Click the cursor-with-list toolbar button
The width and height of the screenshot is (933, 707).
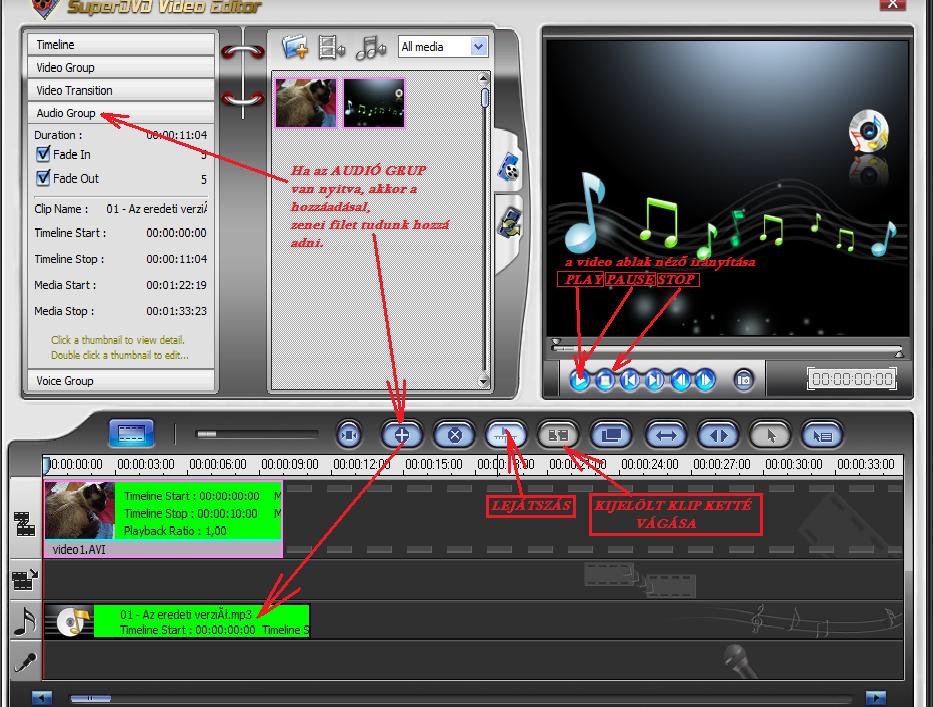822,436
